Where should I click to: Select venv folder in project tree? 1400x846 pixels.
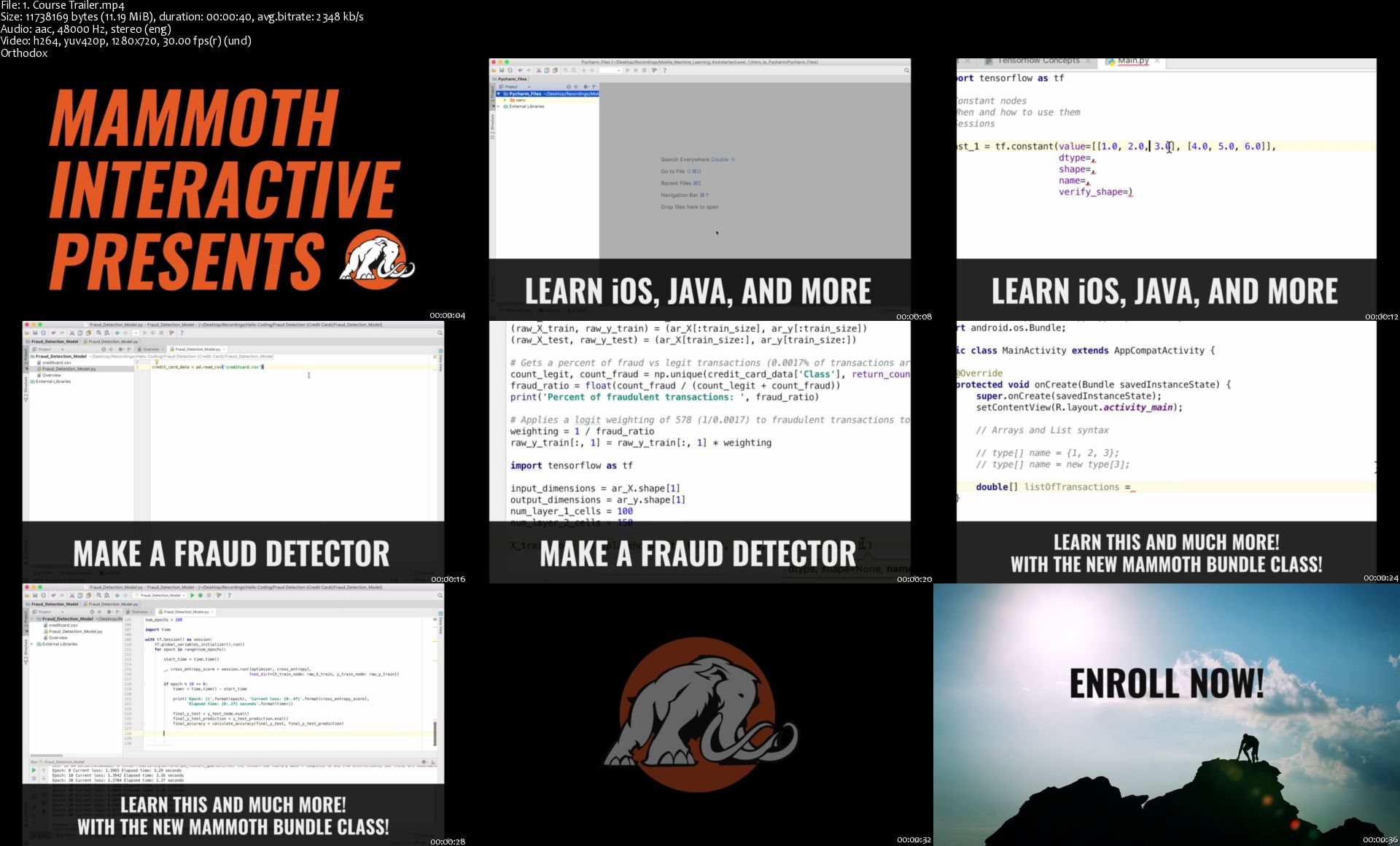click(518, 100)
